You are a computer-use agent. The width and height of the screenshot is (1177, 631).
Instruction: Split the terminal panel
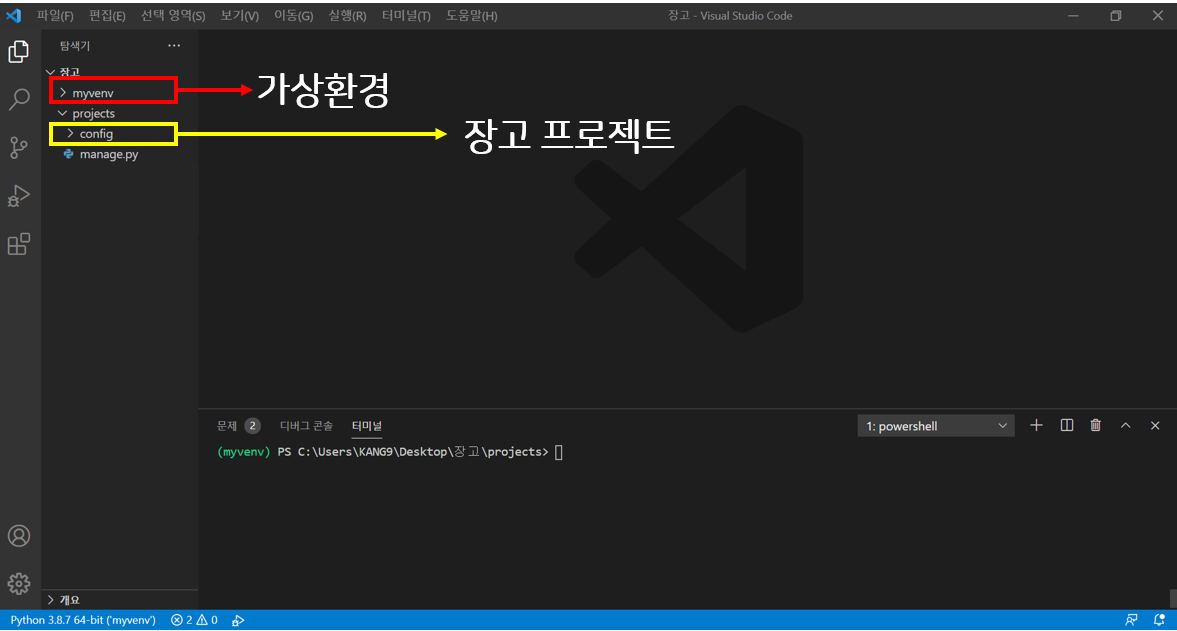point(1067,425)
